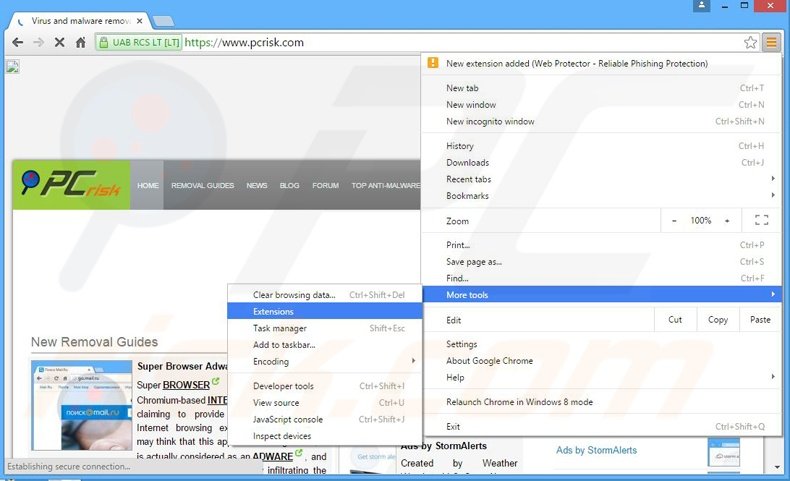This screenshot has height=481, width=790.
Task: Expand the More tools submenu arrow
Action: [772, 294]
